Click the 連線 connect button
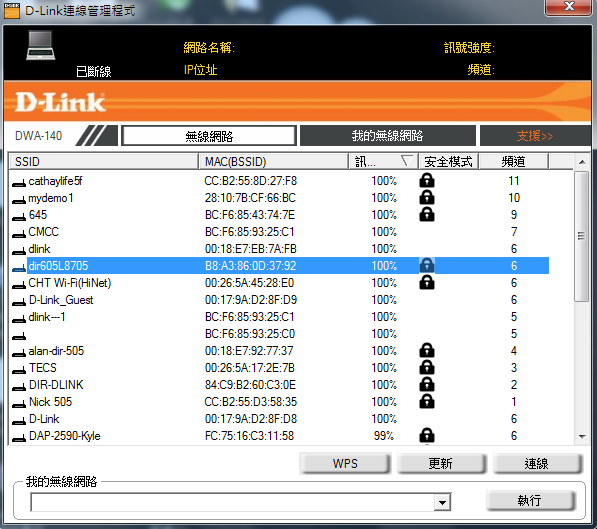 click(537, 463)
